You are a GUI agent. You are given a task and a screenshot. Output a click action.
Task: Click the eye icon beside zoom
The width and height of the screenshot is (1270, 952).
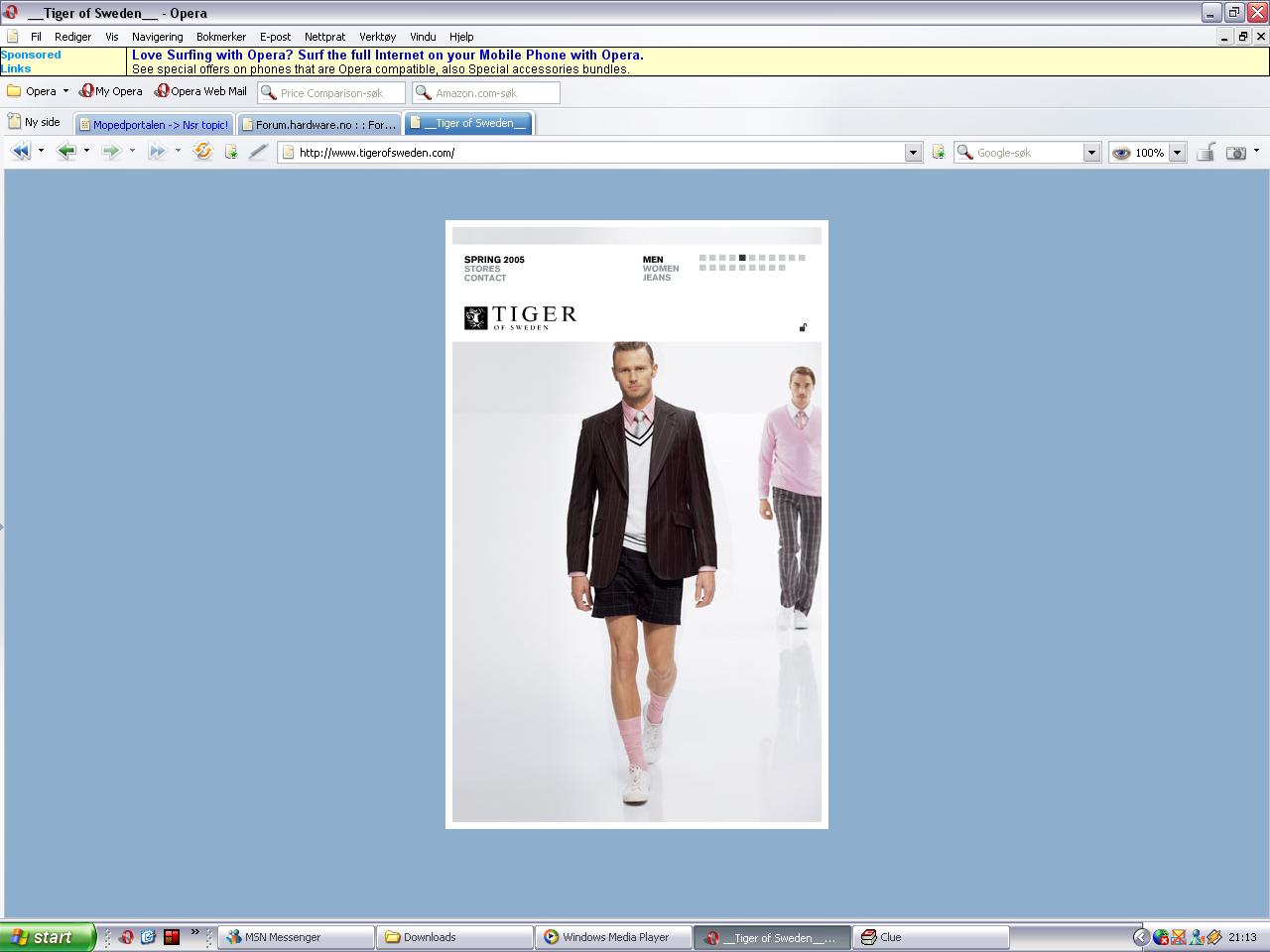click(x=1121, y=153)
